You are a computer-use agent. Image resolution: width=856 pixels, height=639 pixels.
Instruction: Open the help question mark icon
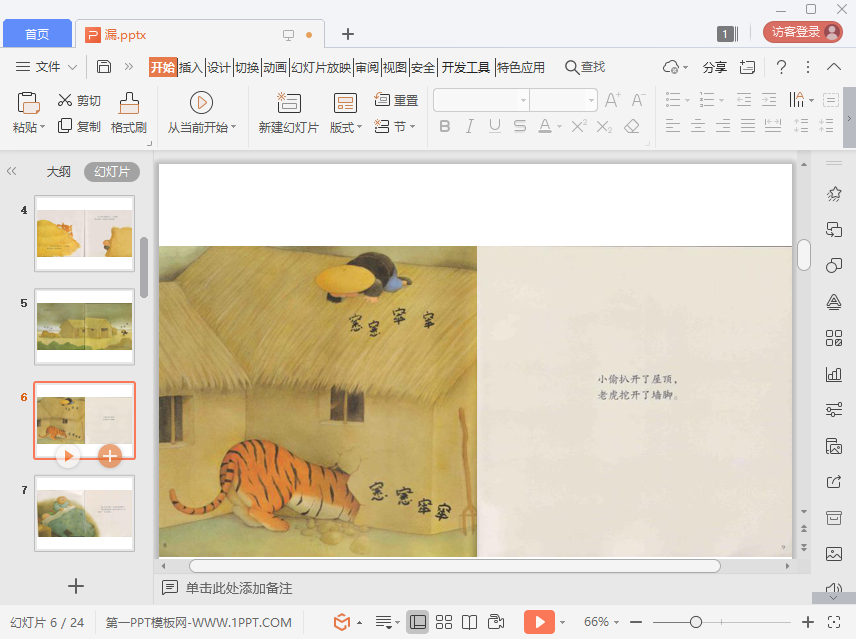click(781, 67)
